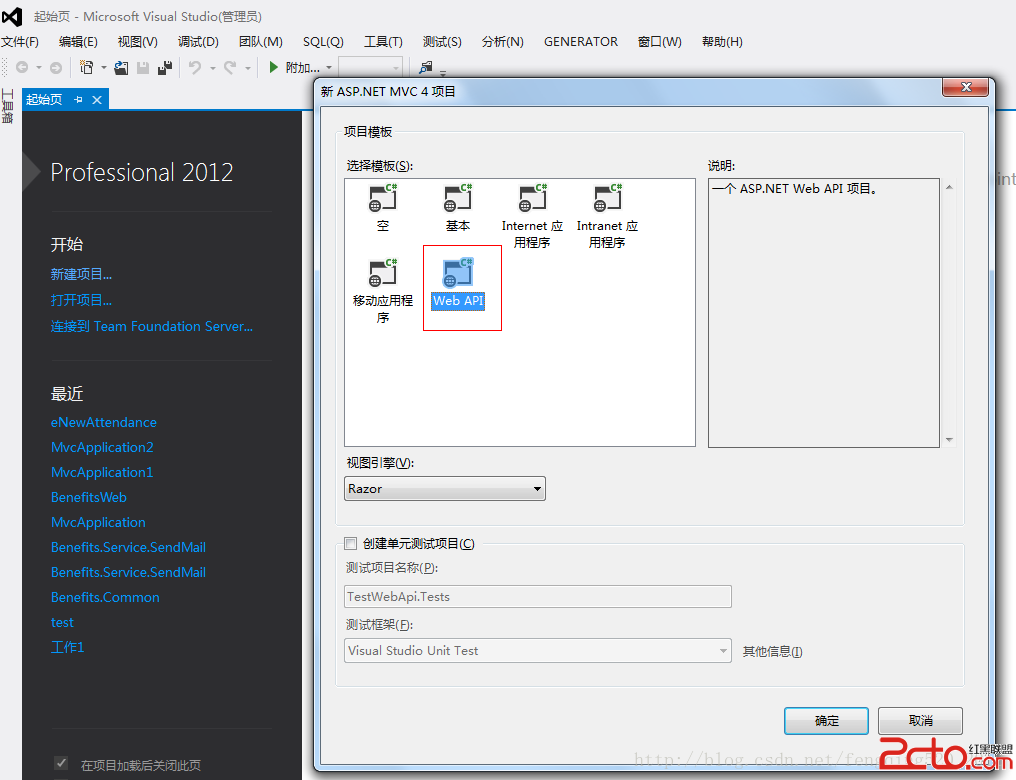Choose the Intranet 应用程序 template
The height and width of the screenshot is (780, 1016).
607,199
